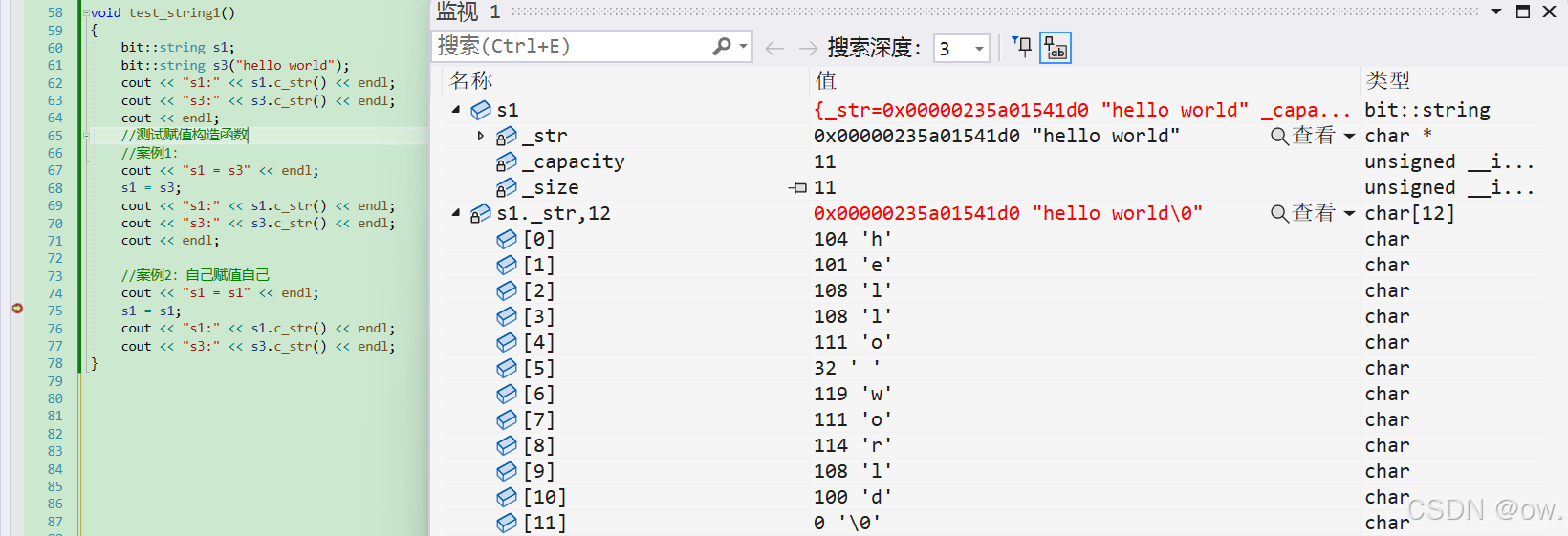The image size is (1568, 536).
Task: Click the 值 column header
Action: click(825, 80)
